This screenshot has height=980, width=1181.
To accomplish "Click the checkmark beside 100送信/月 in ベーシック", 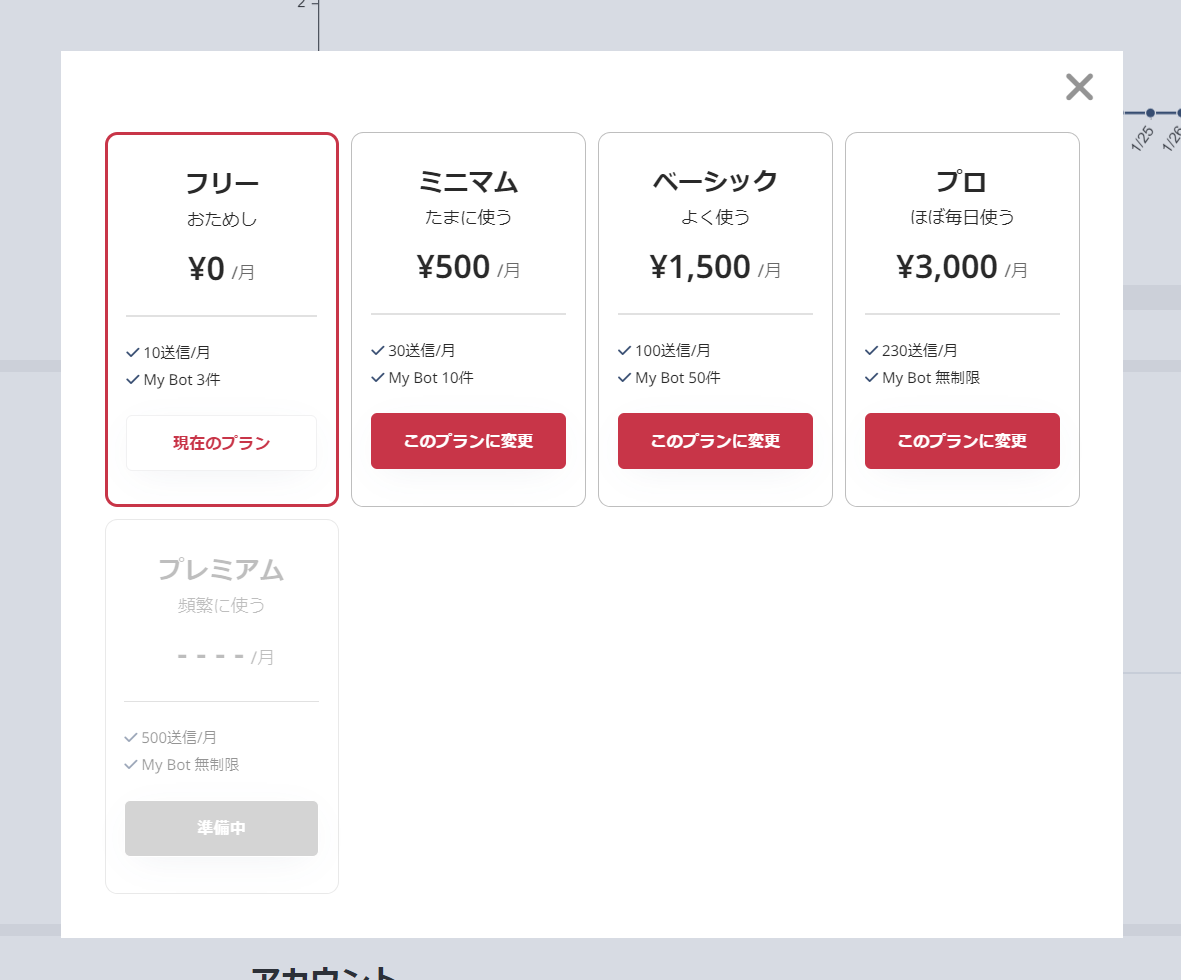I will pyautogui.click(x=625, y=350).
